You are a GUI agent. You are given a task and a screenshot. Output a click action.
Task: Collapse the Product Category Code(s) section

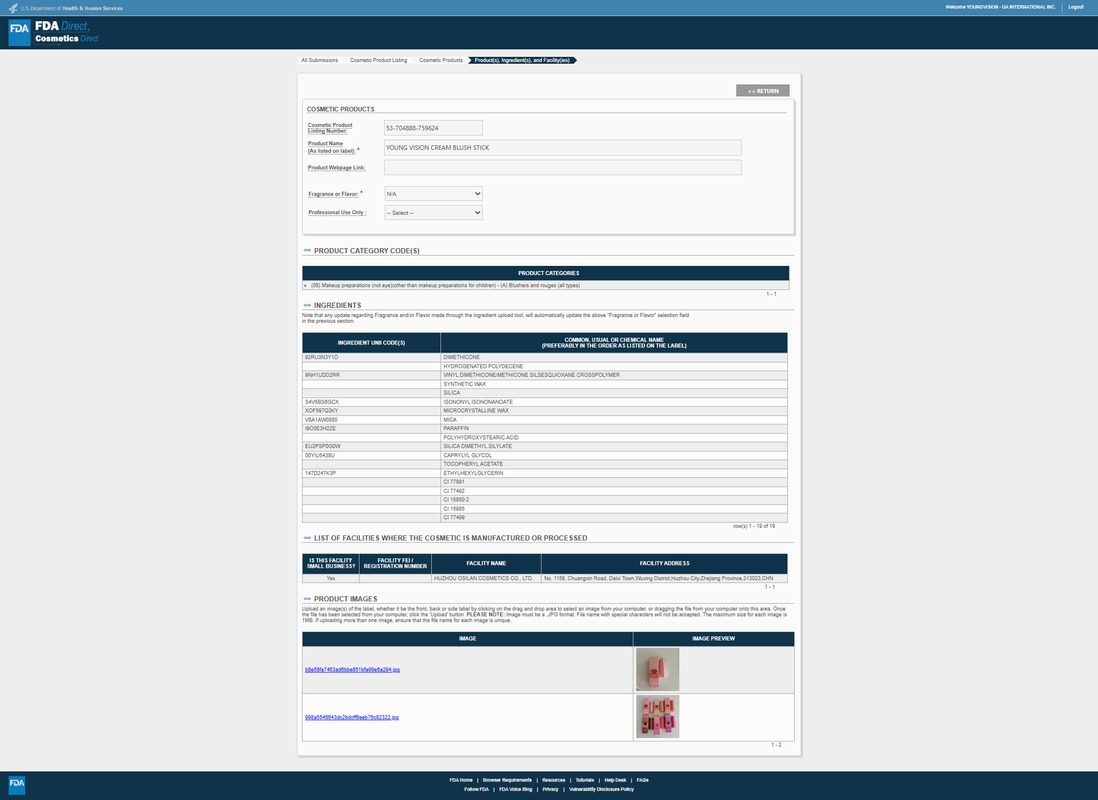click(x=307, y=251)
